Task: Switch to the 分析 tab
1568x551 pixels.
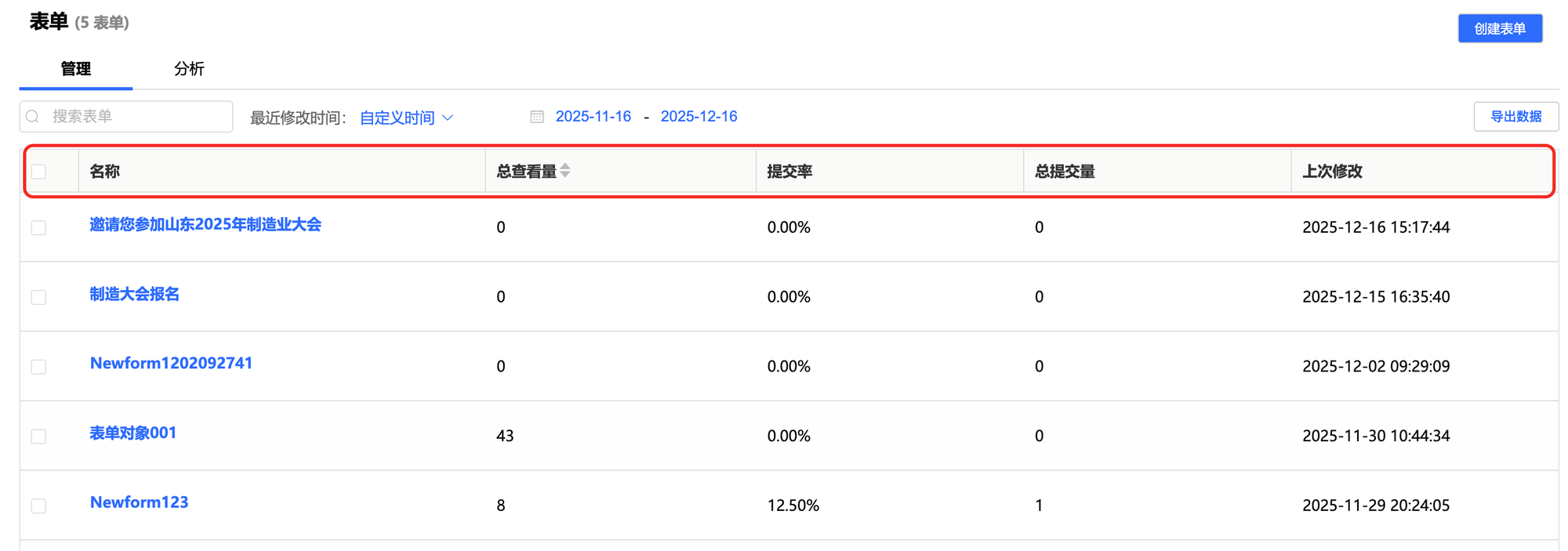Action: [x=189, y=69]
